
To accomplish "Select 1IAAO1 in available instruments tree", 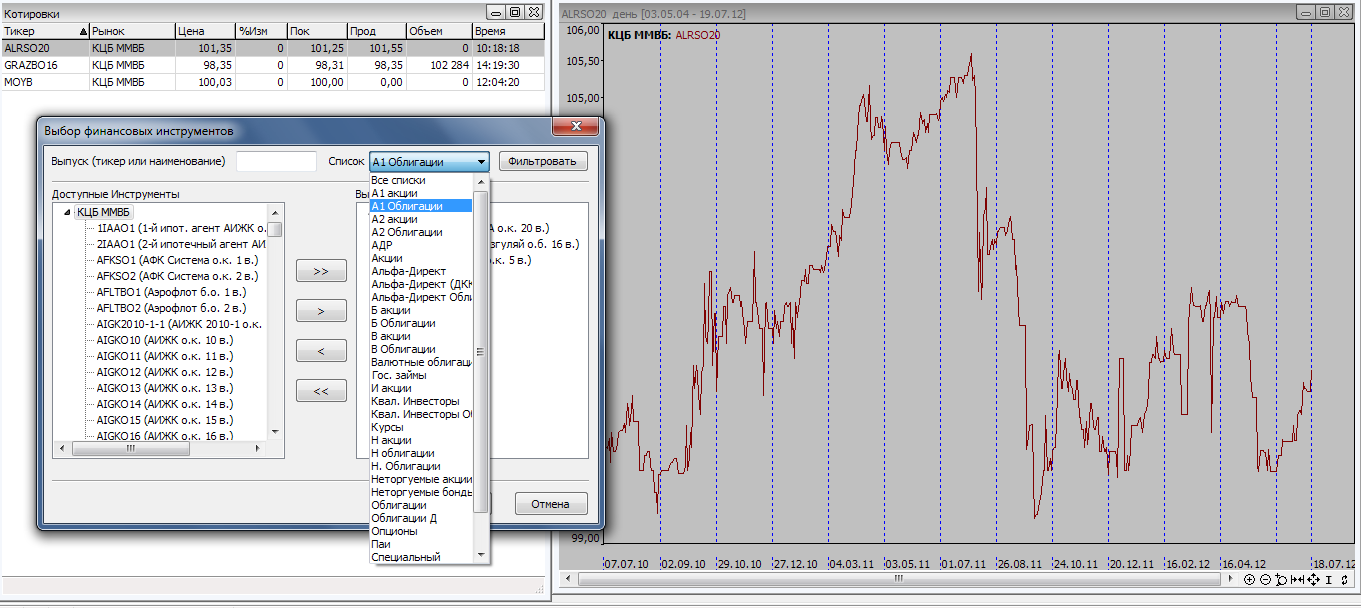I will click(x=180, y=228).
